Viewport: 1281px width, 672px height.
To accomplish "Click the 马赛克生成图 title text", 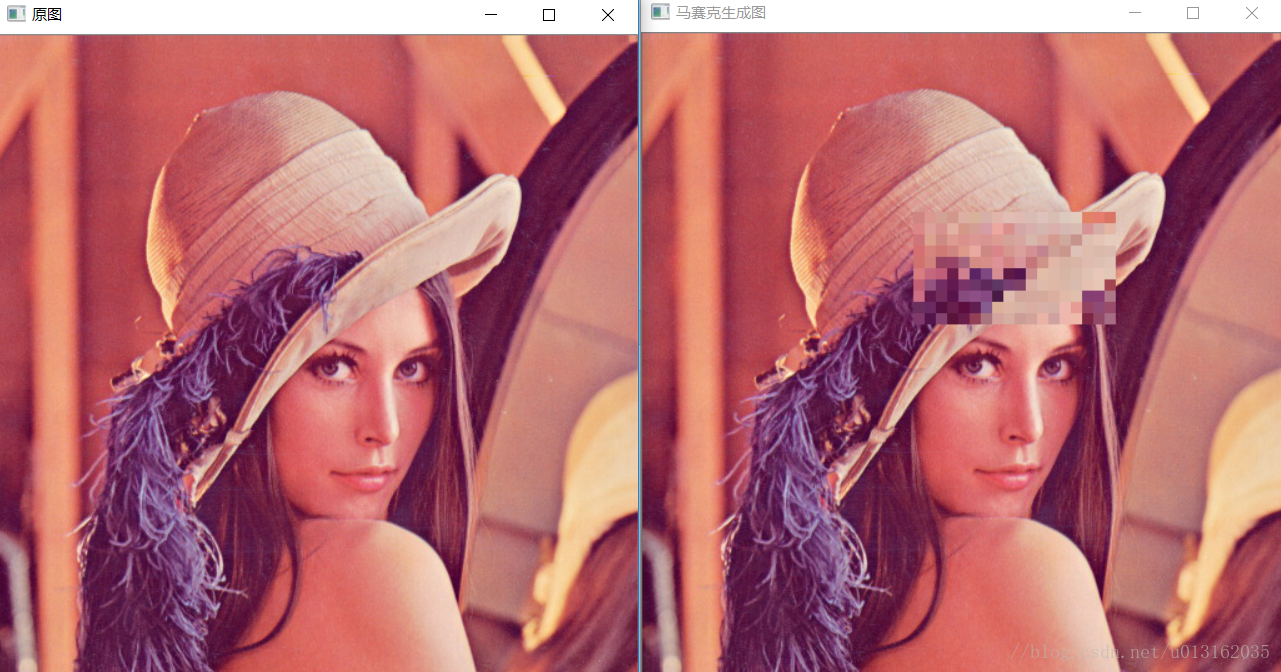I will pyautogui.click(x=721, y=13).
